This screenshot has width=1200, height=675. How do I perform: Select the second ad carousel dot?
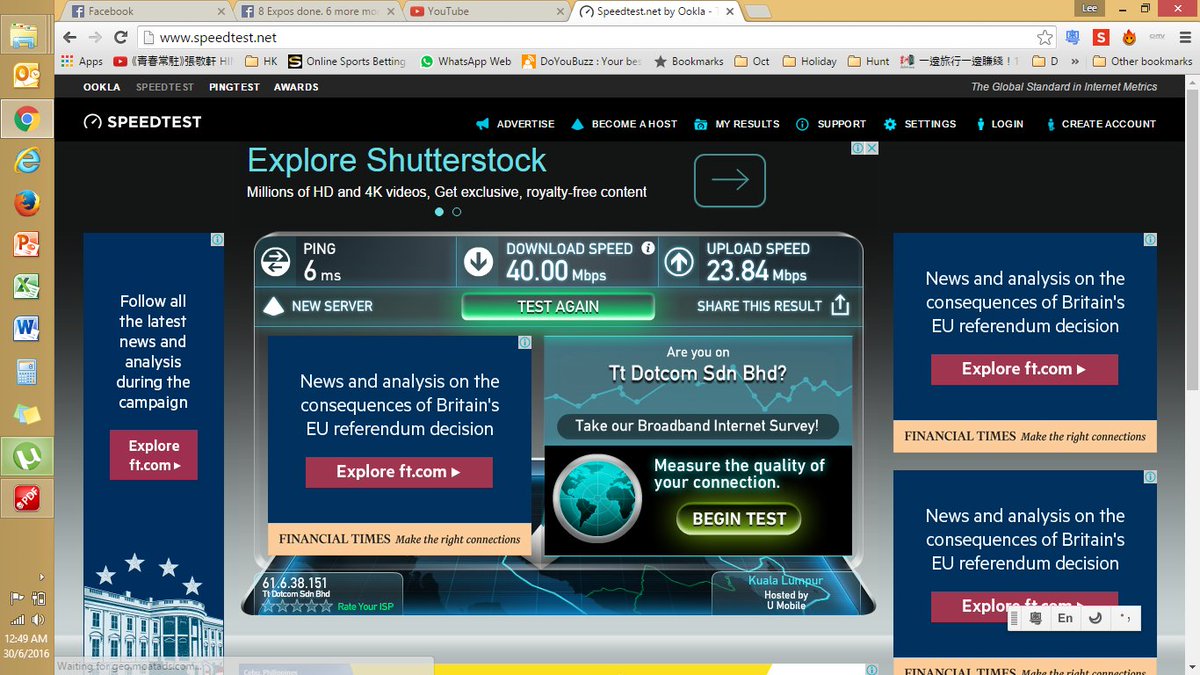point(457,212)
